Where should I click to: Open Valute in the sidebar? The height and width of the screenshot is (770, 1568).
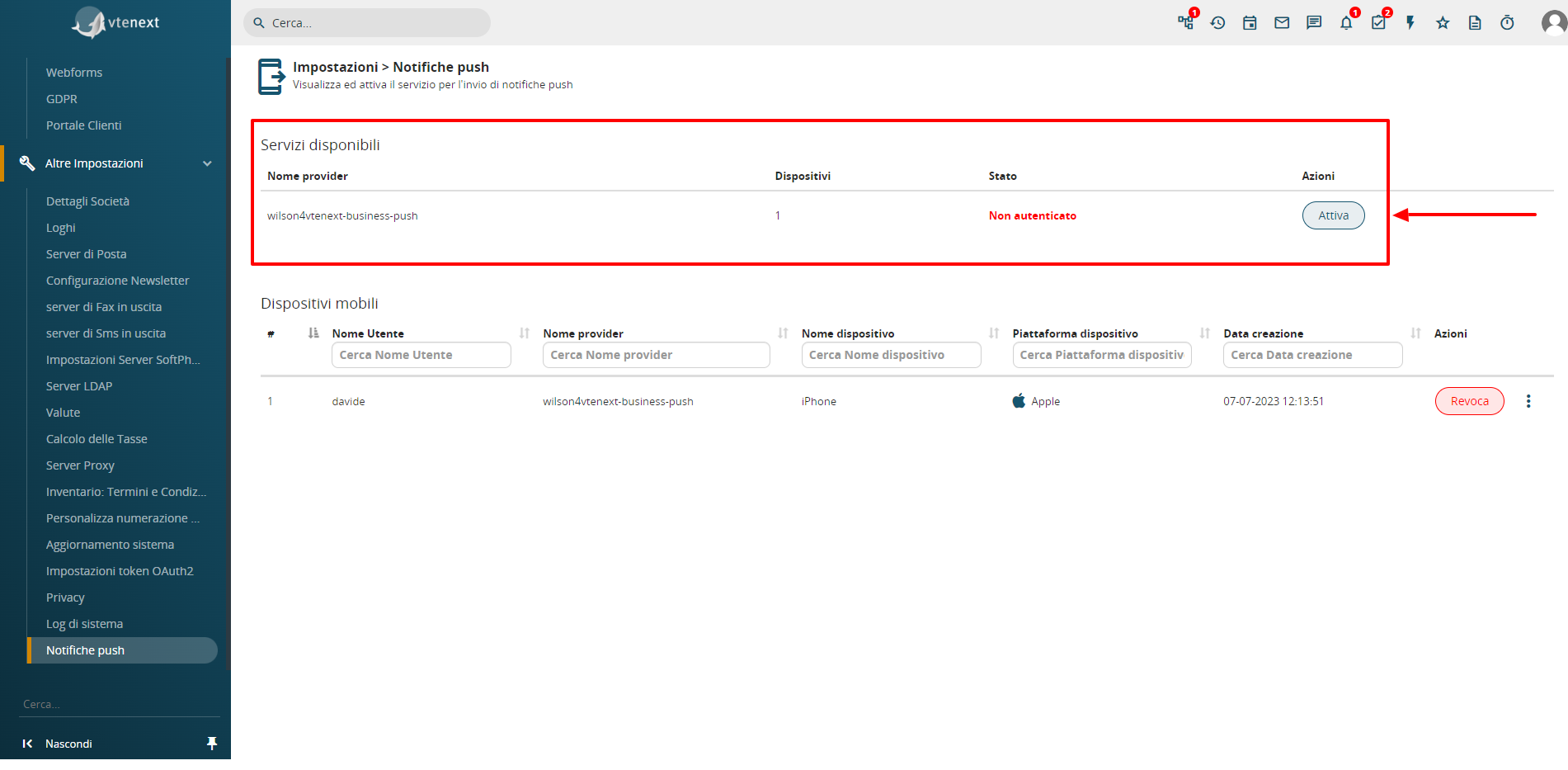(x=64, y=413)
